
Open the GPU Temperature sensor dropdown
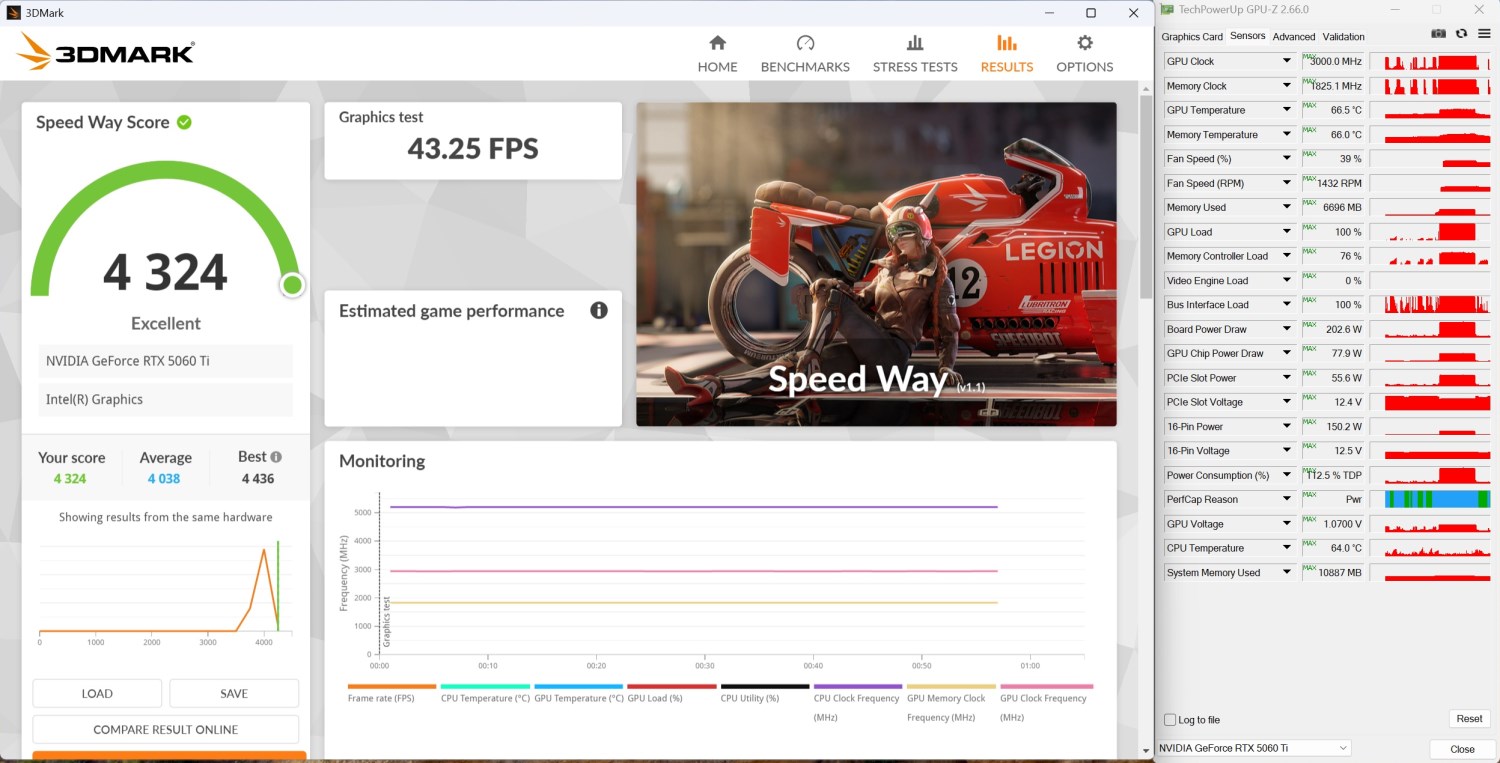click(x=1287, y=110)
